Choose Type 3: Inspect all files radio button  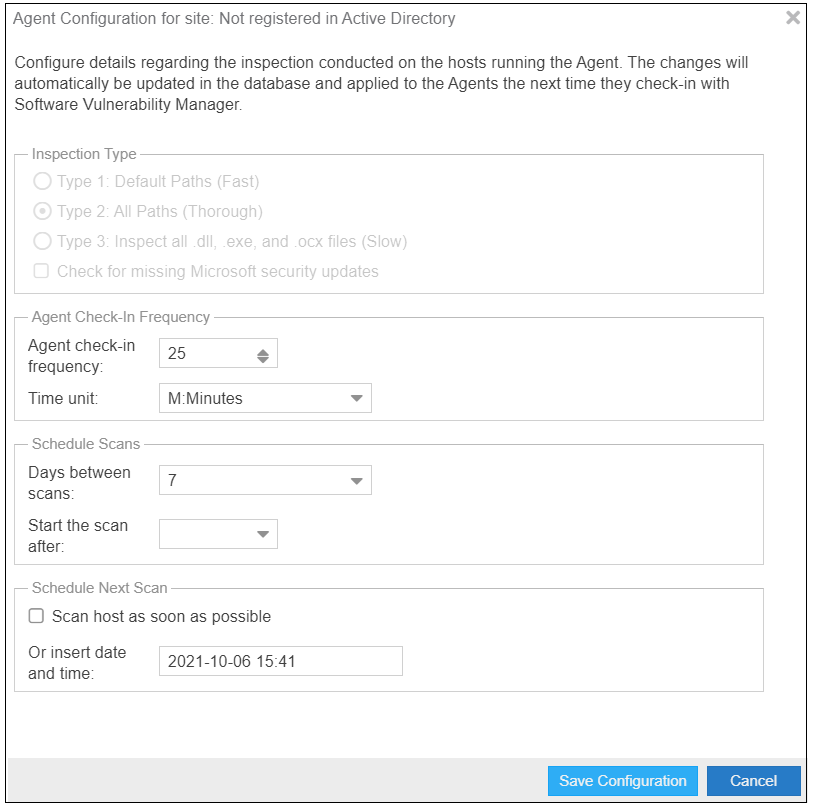point(42,241)
